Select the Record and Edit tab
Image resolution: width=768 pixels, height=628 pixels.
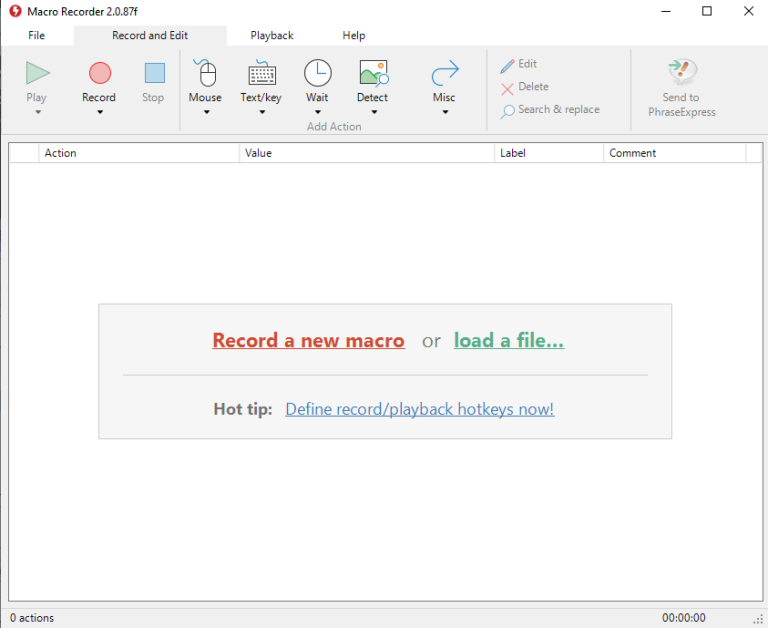150,35
